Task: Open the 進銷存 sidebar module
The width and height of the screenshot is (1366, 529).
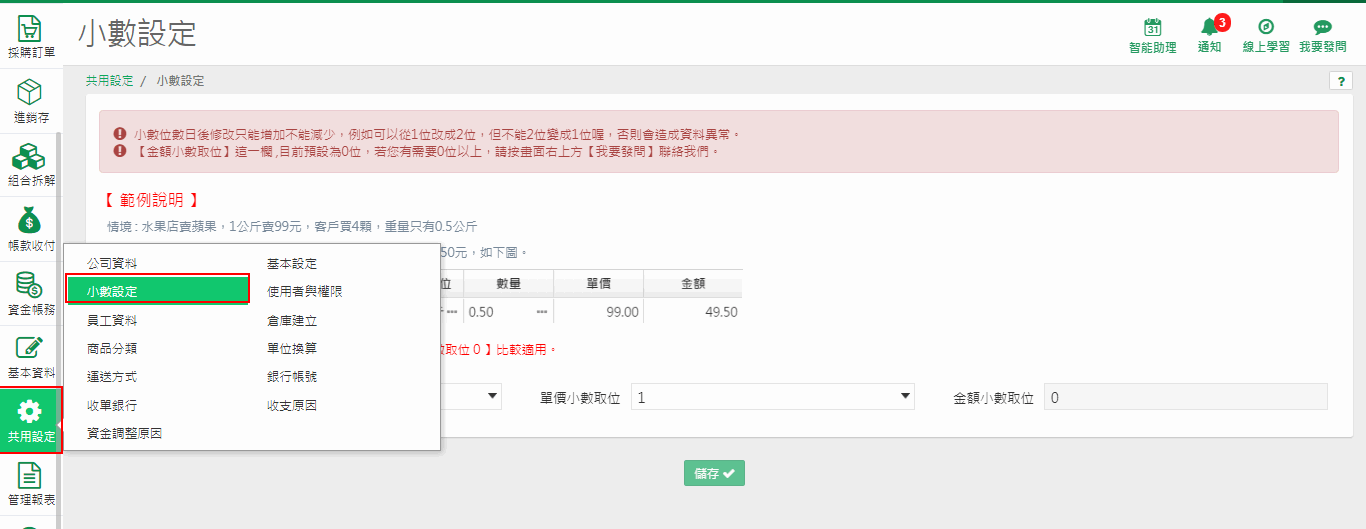Action: coord(30,101)
